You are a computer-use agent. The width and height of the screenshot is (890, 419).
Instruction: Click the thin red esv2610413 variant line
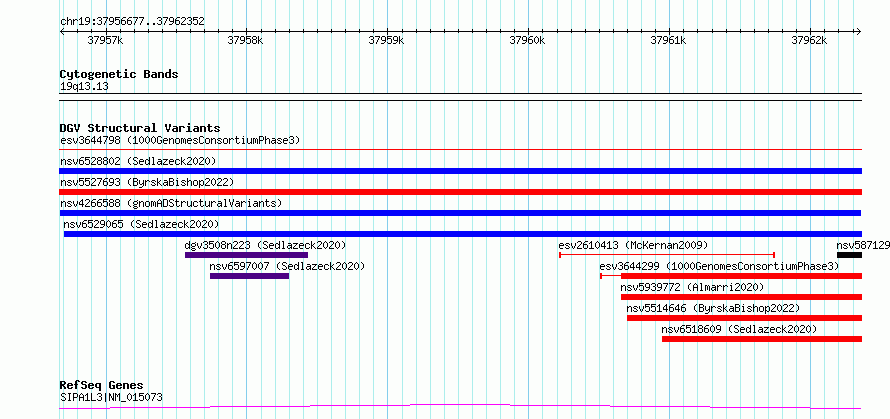[x=667, y=255]
